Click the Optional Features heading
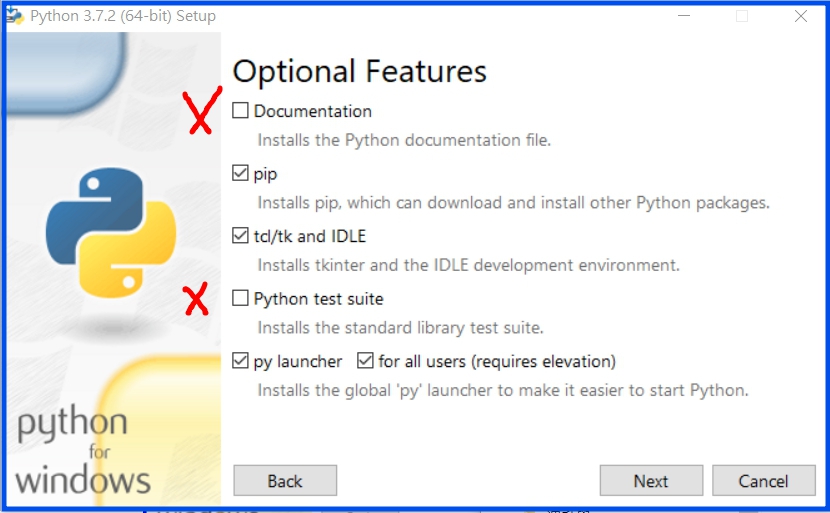 (359, 71)
